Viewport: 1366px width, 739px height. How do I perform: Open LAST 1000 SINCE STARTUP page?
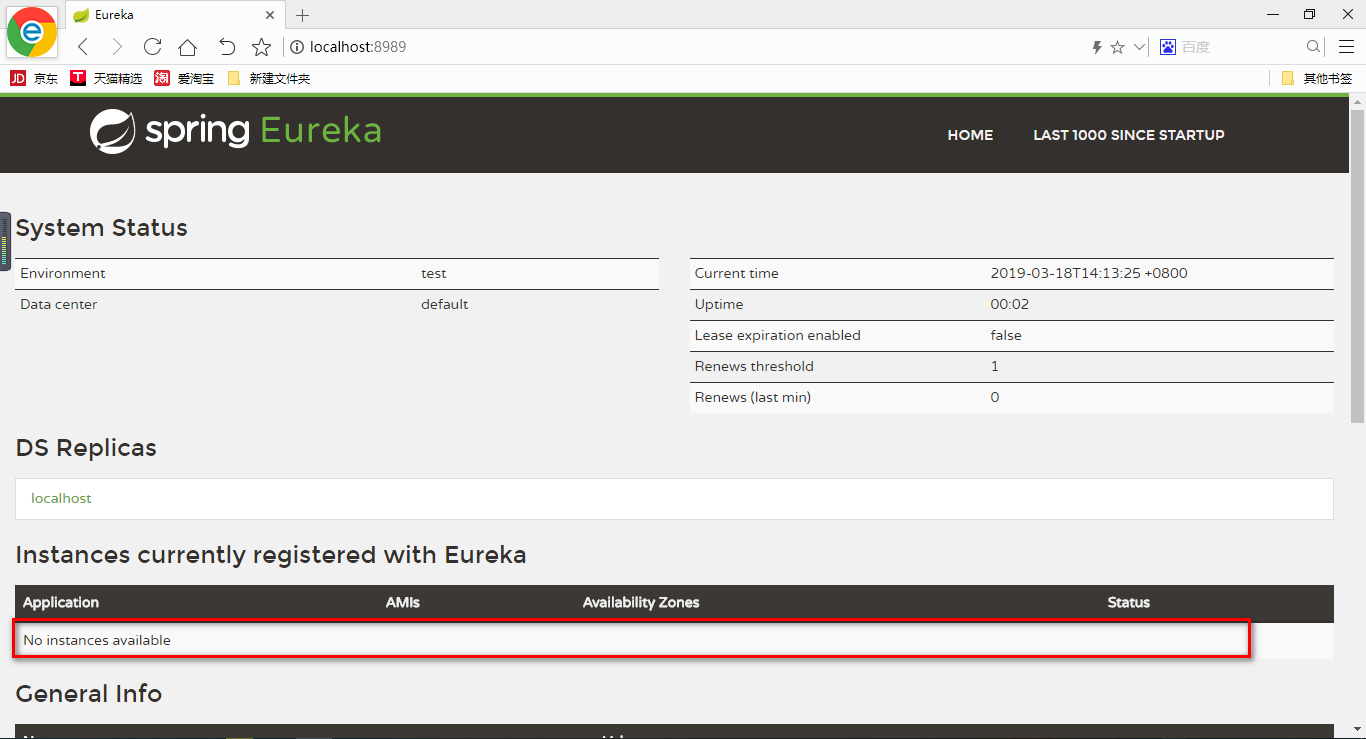click(x=1129, y=135)
